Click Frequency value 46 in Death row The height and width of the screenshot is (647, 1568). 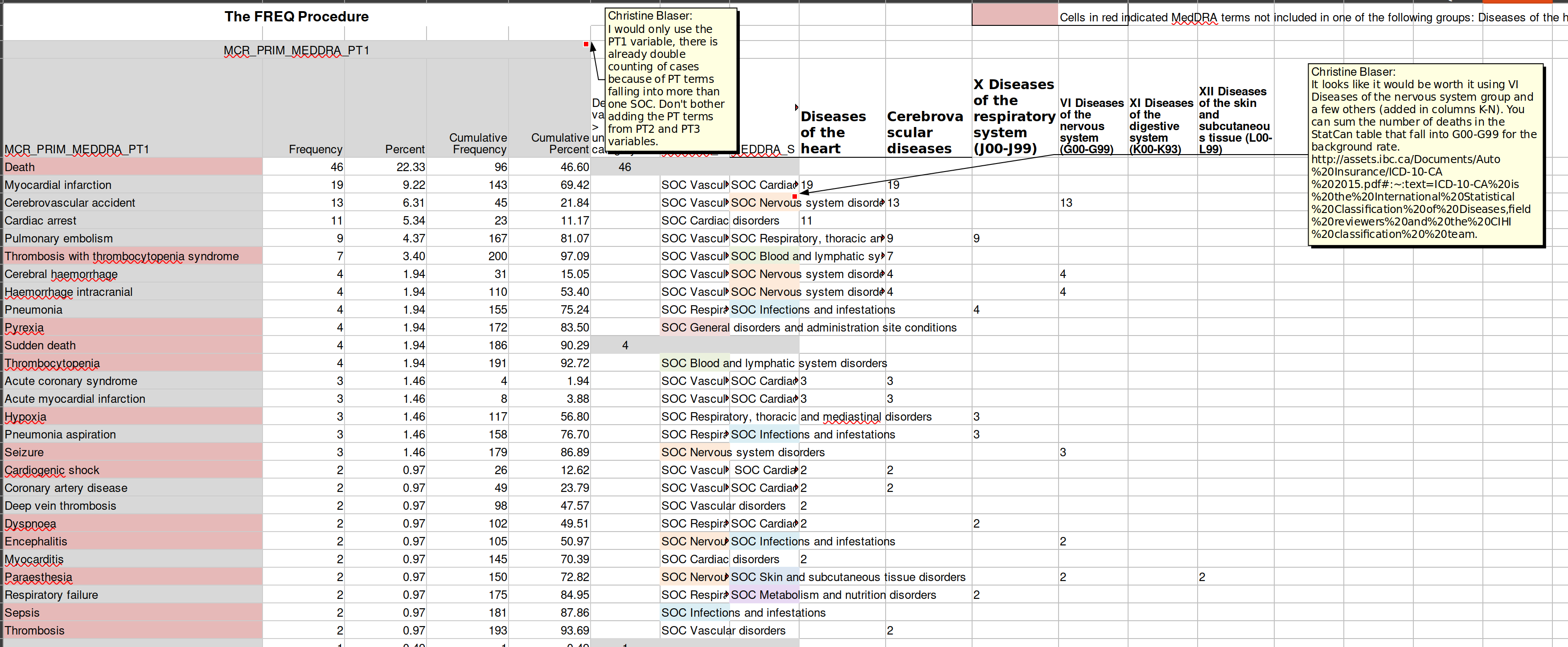click(x=303, y=167)
